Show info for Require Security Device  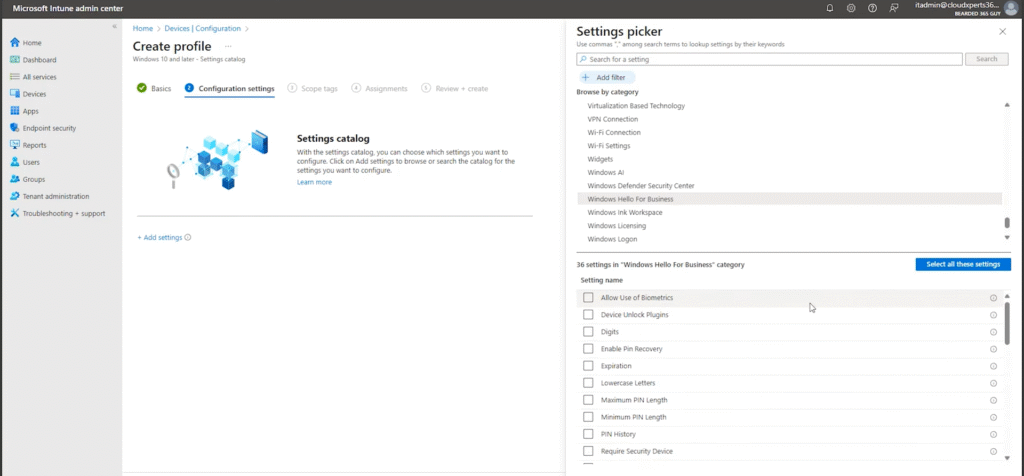click(x=993, y=451)
